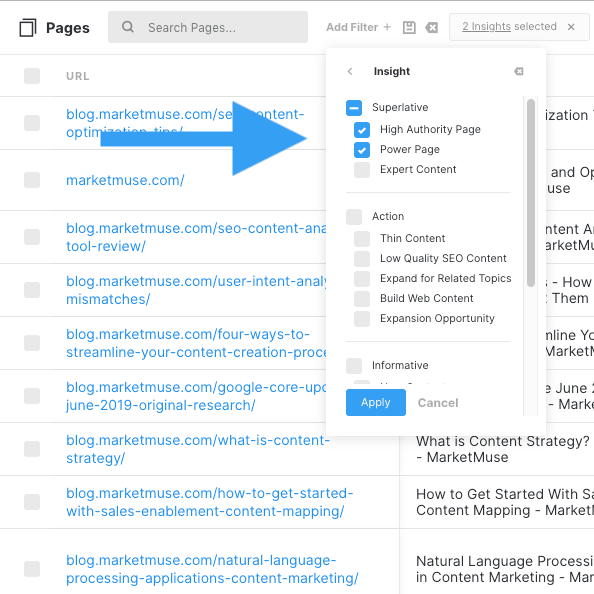Click 'Natural Language Processing' title cell

point(505,569)
